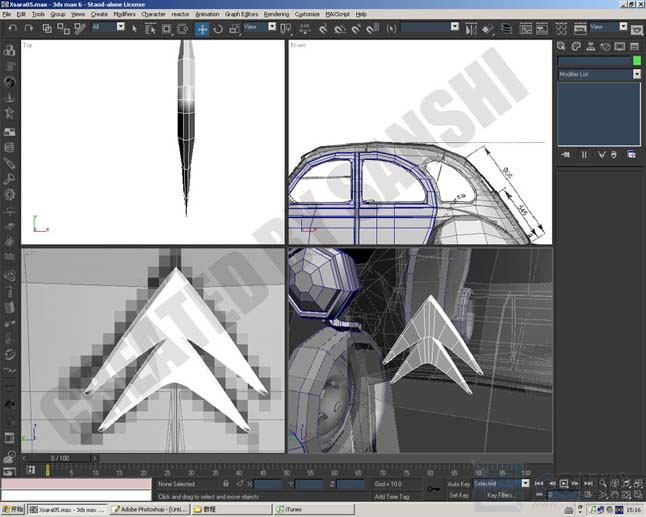Toggle Window/Crossing selection mode

point(183,28)
